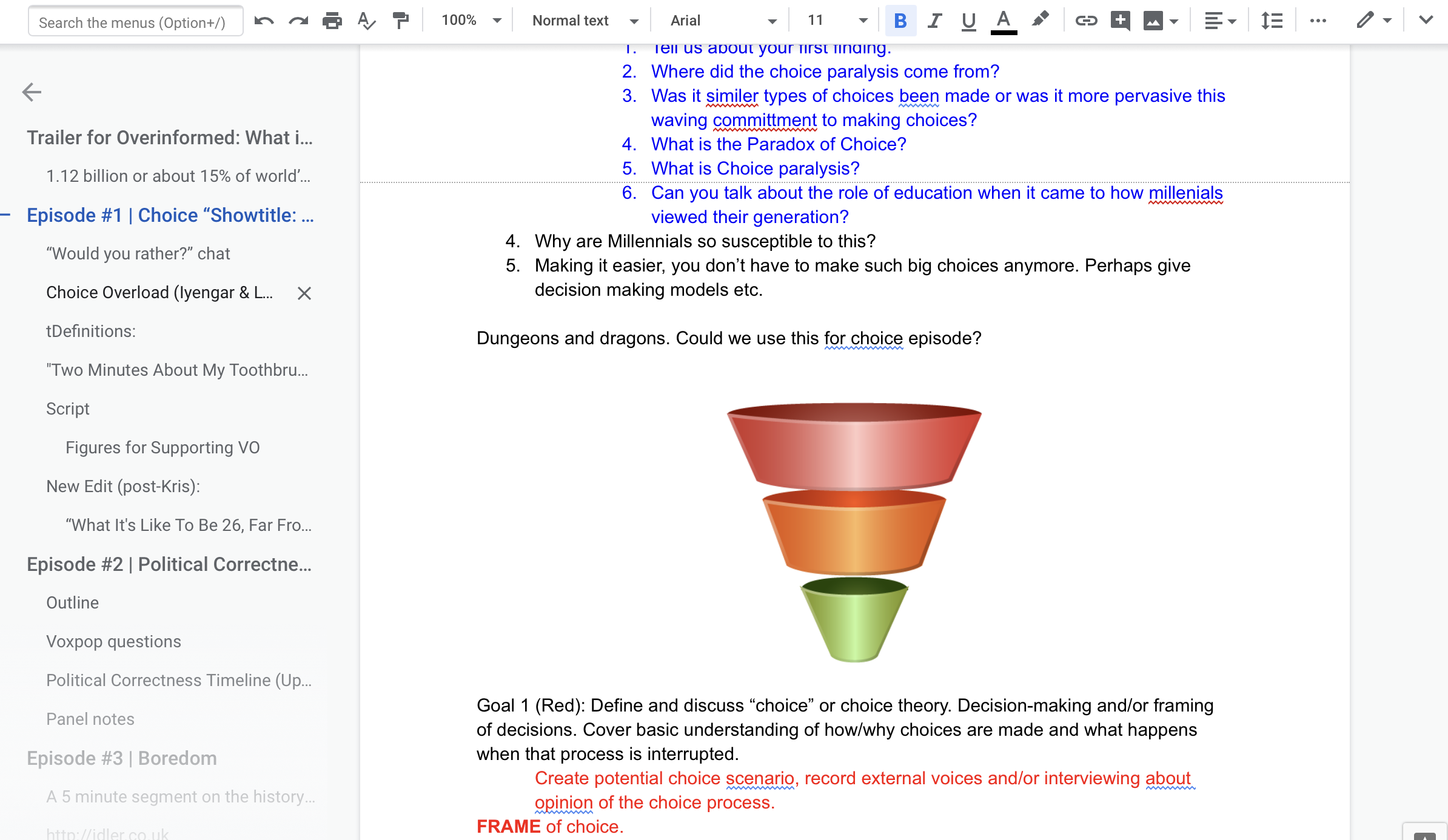This screenshot has width=1448, height=840.
Task: Open the Normal text style dropdown
Action: coord(585,21)
